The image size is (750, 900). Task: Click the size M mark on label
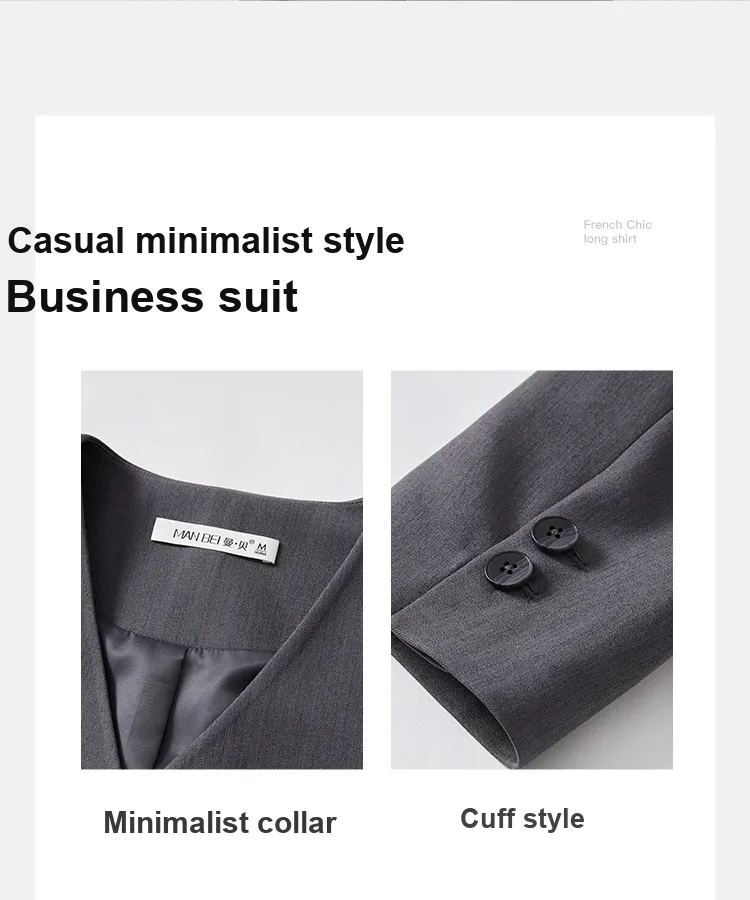pyautogui.click(x=261, y=548)
